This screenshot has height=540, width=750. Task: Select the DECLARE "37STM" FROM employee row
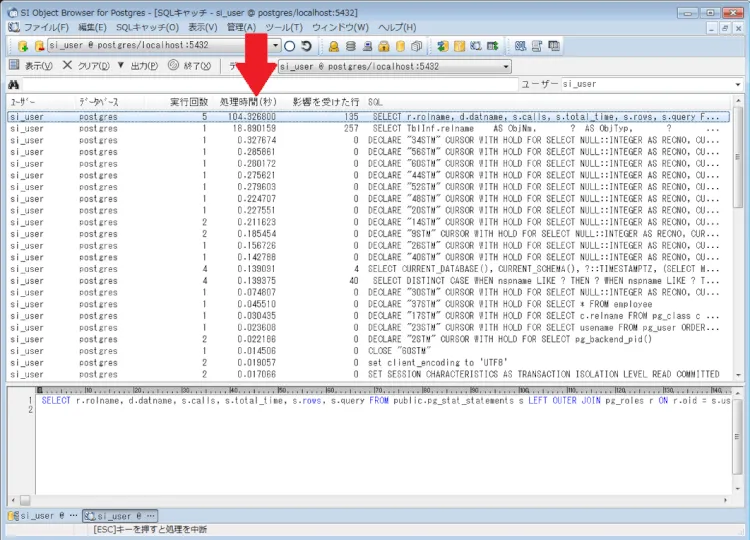tap(368, 304)
